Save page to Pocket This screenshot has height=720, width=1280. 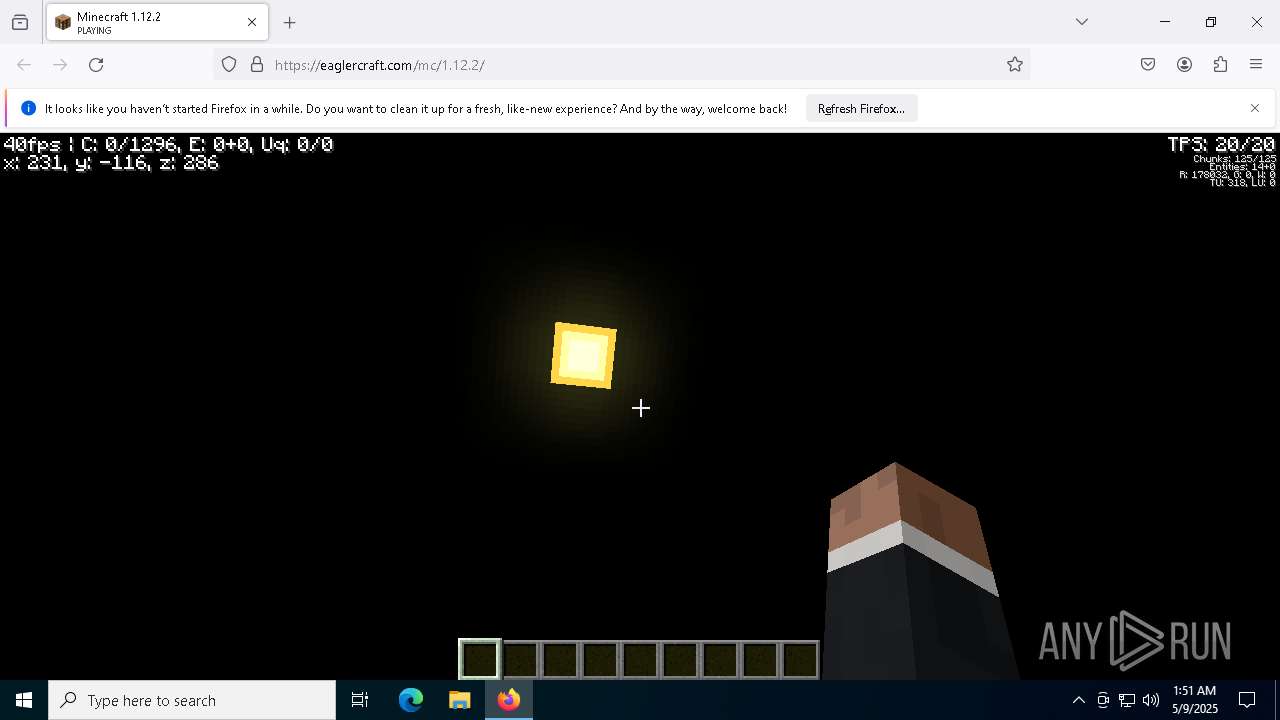click(1148, 65)
